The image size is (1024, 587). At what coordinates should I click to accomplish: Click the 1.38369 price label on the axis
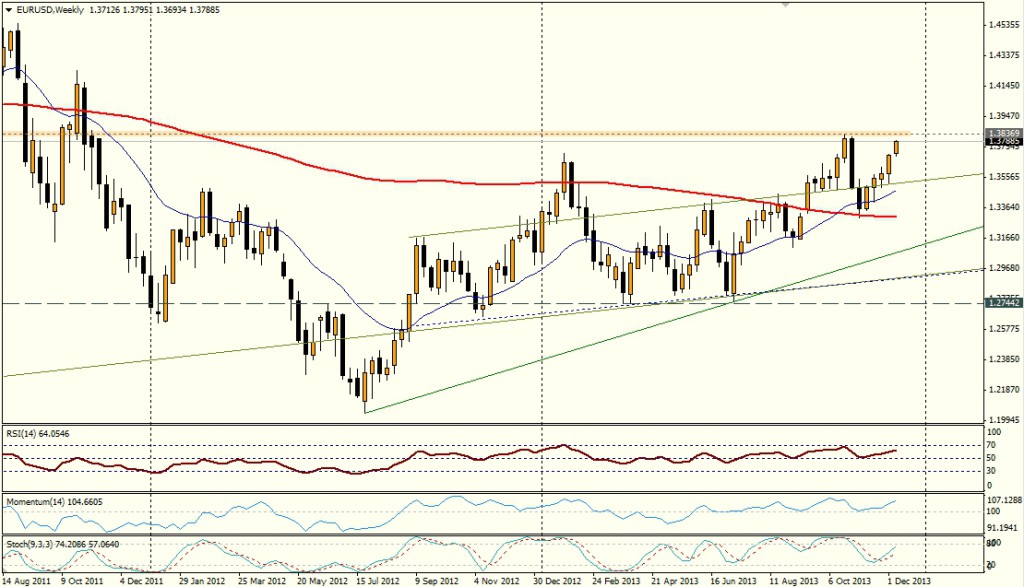tap(1002, 132)
